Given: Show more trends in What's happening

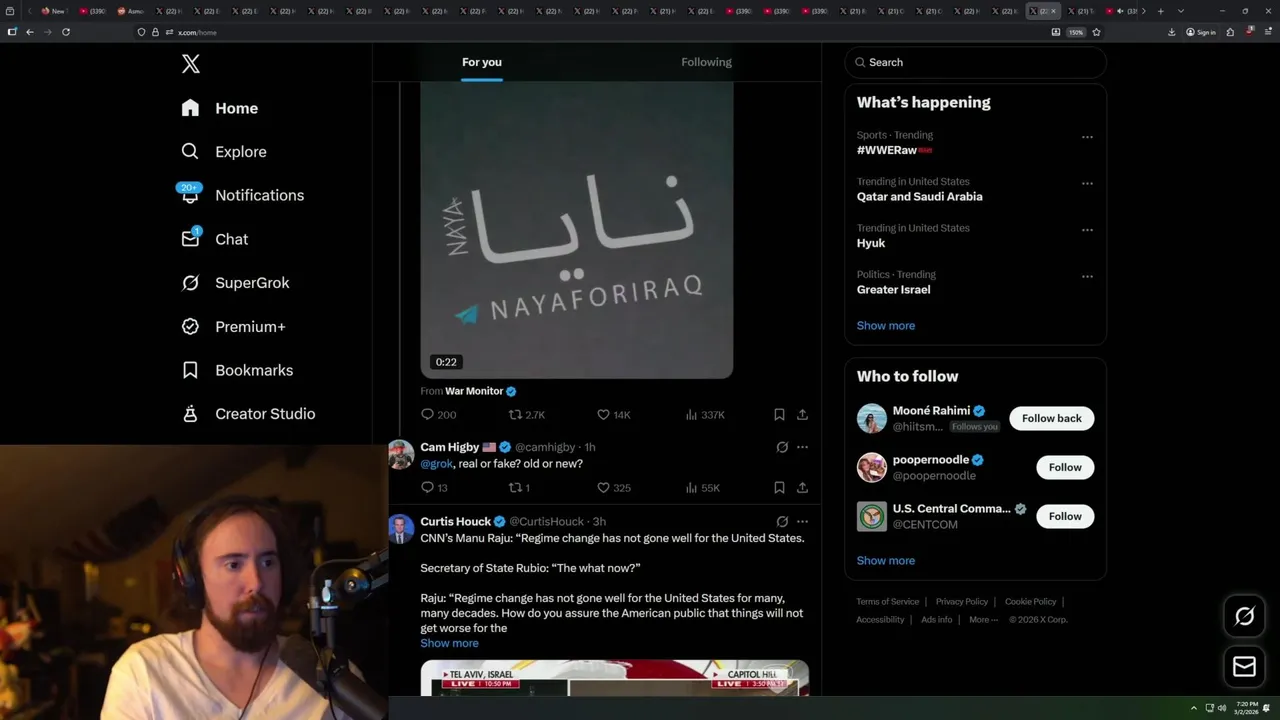Looking at the screenshot, I should (885, 326).
